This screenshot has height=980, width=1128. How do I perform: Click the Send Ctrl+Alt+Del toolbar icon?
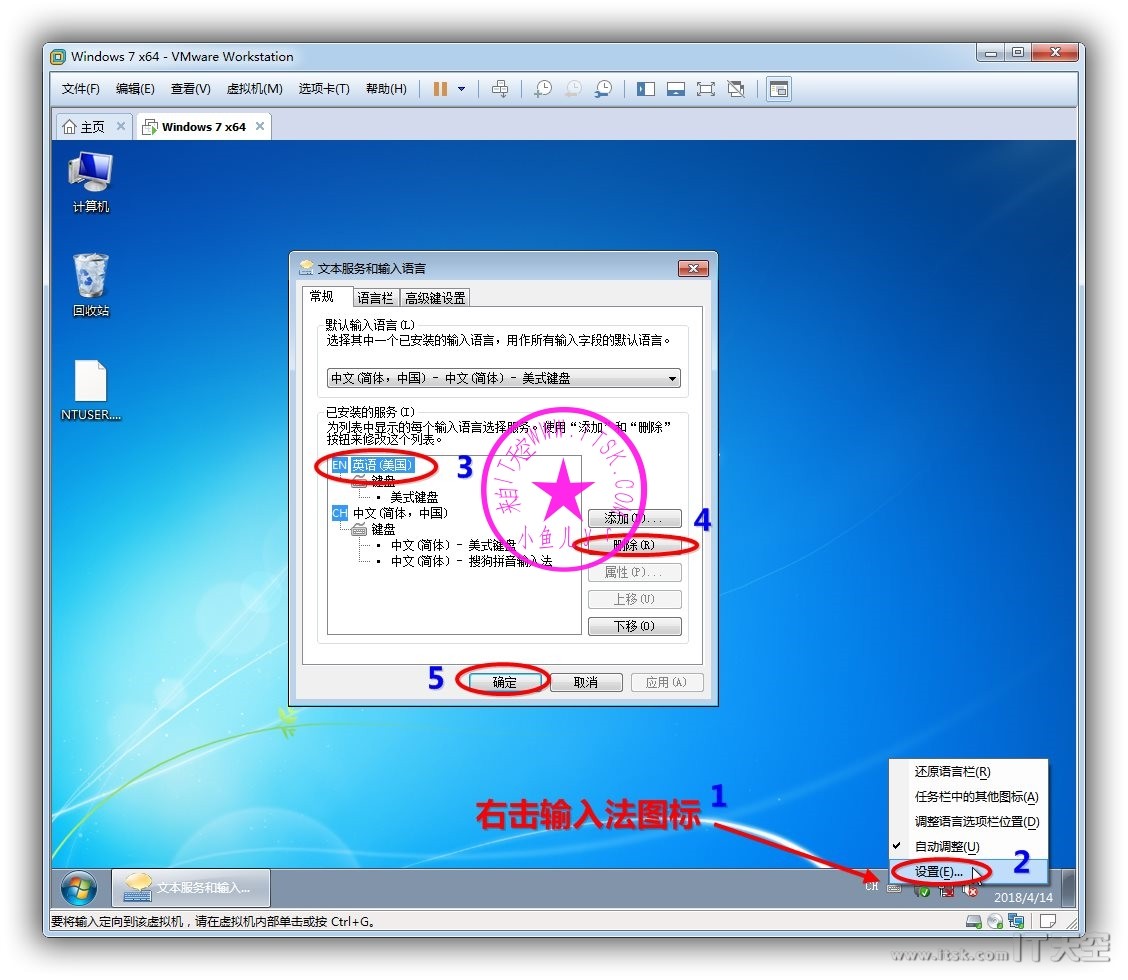(x=501, y=89)
